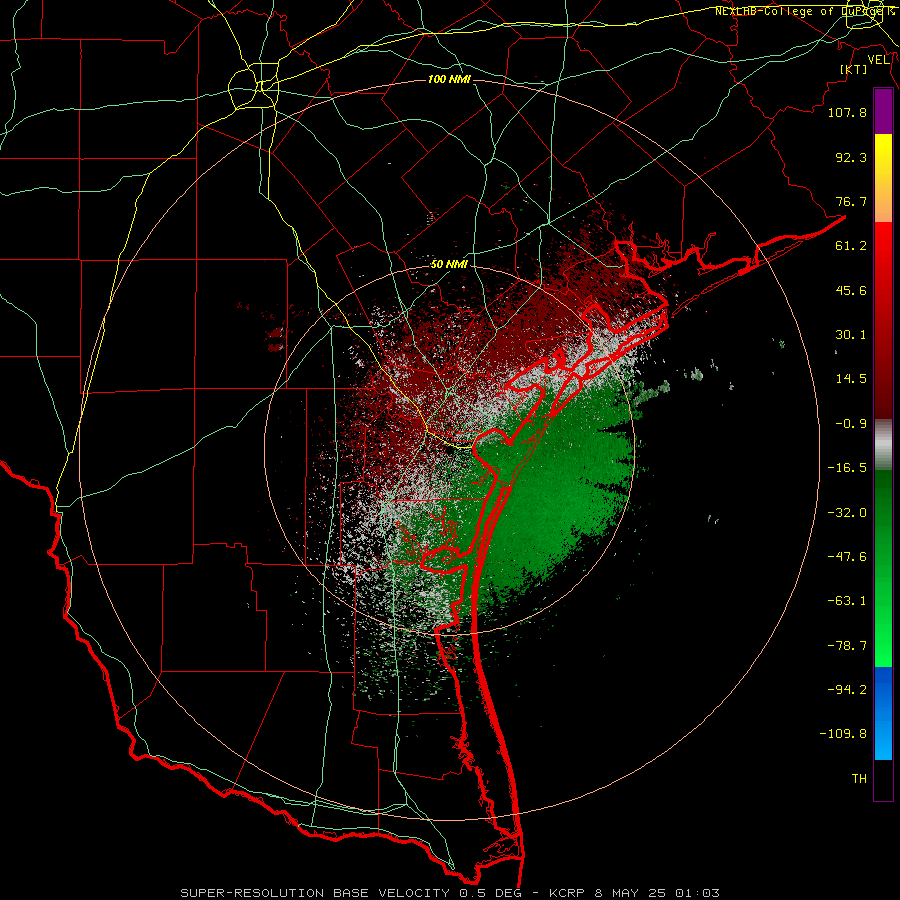This screenshot has height=900, width=900.
Task: Click the -32.0 velocity scale value
Action: 847,513
